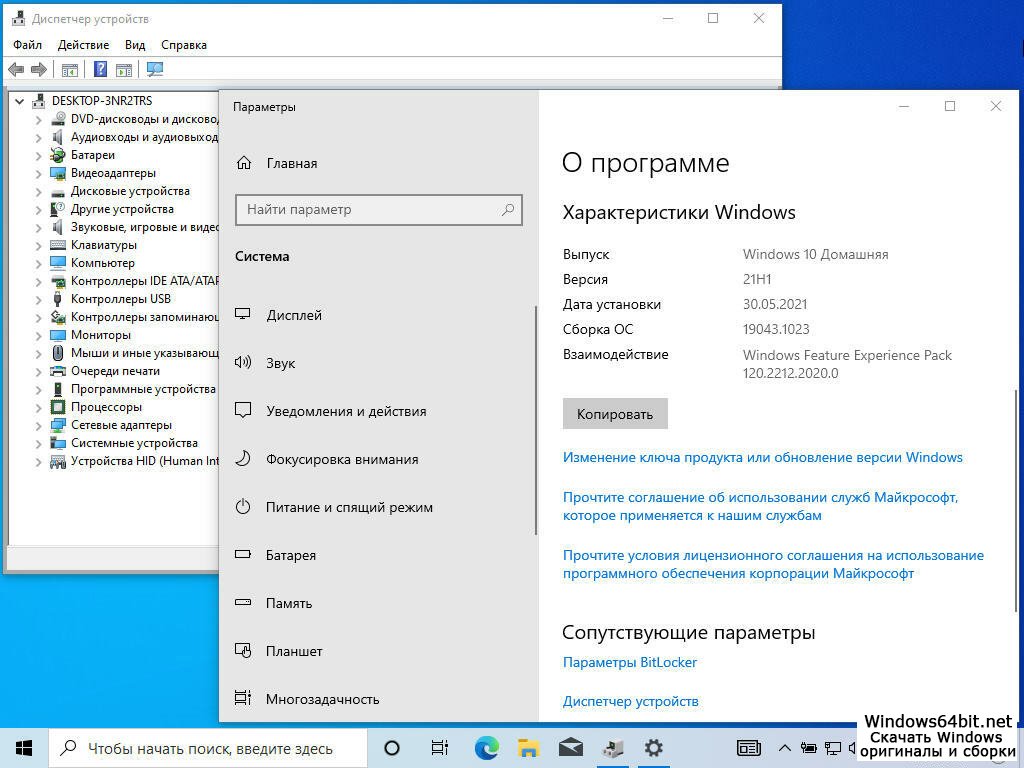
Task: Expand the Видеоадаптеры tree node
Action: point(39,173)
